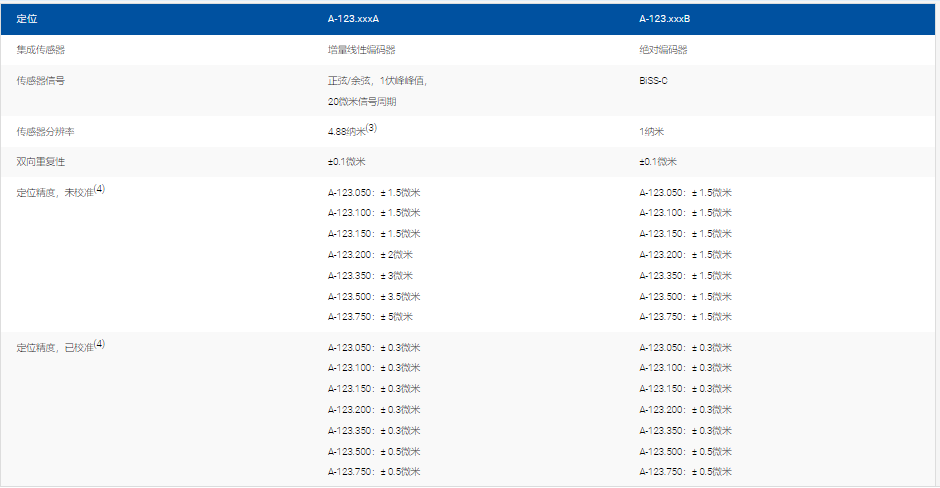This screenshot has height=488, width=940.
Task: Click the 正弦/余弦，1伏峰峰值 text line
Action: point(377,80)
